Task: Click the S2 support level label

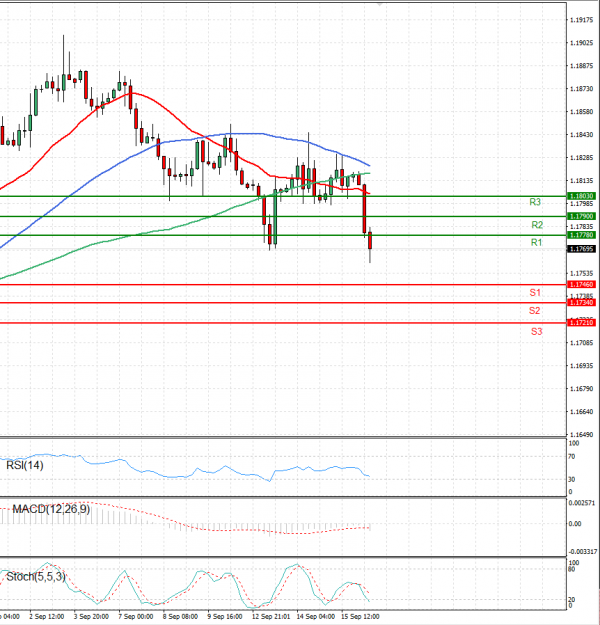Action: coord(534,311)
